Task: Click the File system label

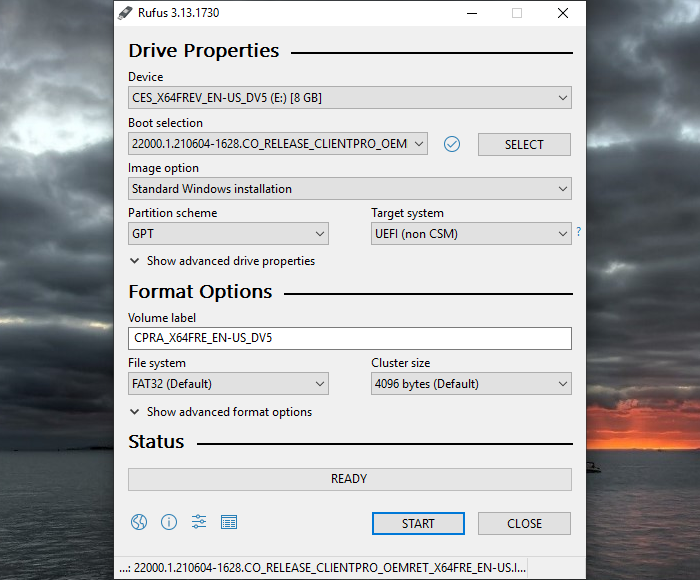Action: 157,363
